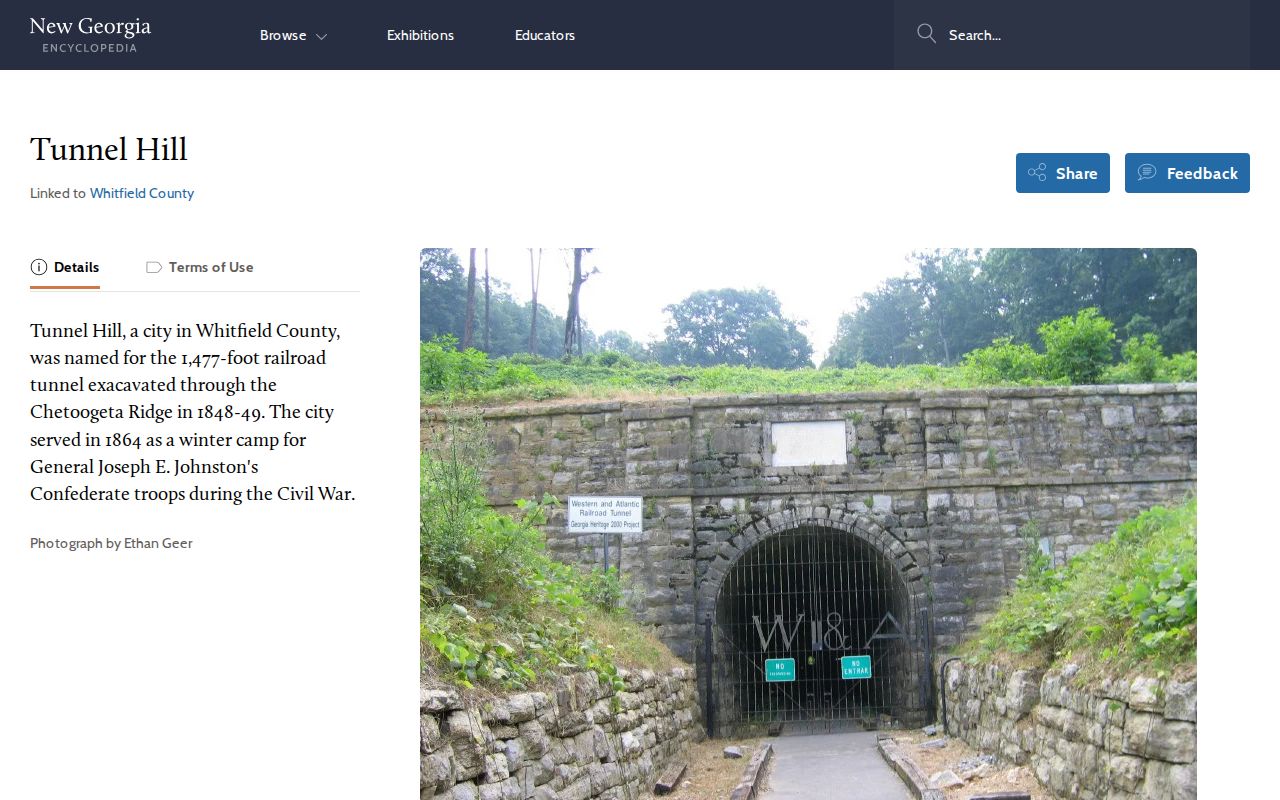The width and height of the screenshot is (1280, 800).
Task: Click the Tunnel Hill page title
Action: pyautogui.click(x=109, y=150)
